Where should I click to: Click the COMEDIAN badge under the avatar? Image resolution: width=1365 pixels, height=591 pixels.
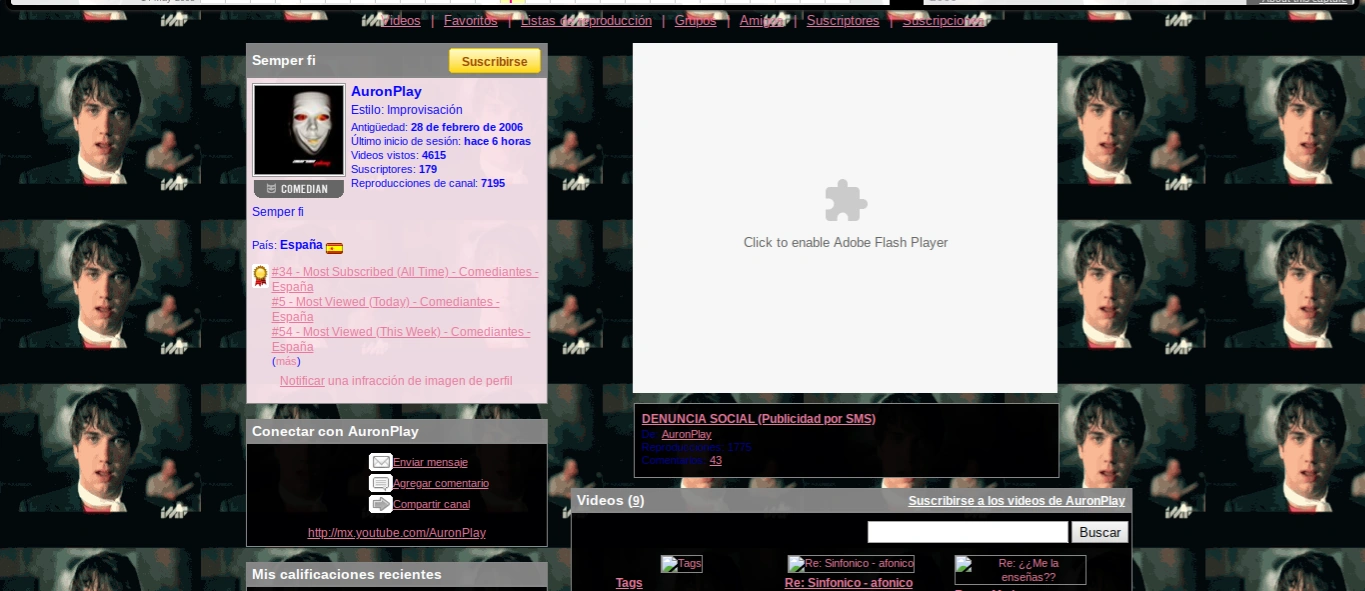[x=298, y=189]
